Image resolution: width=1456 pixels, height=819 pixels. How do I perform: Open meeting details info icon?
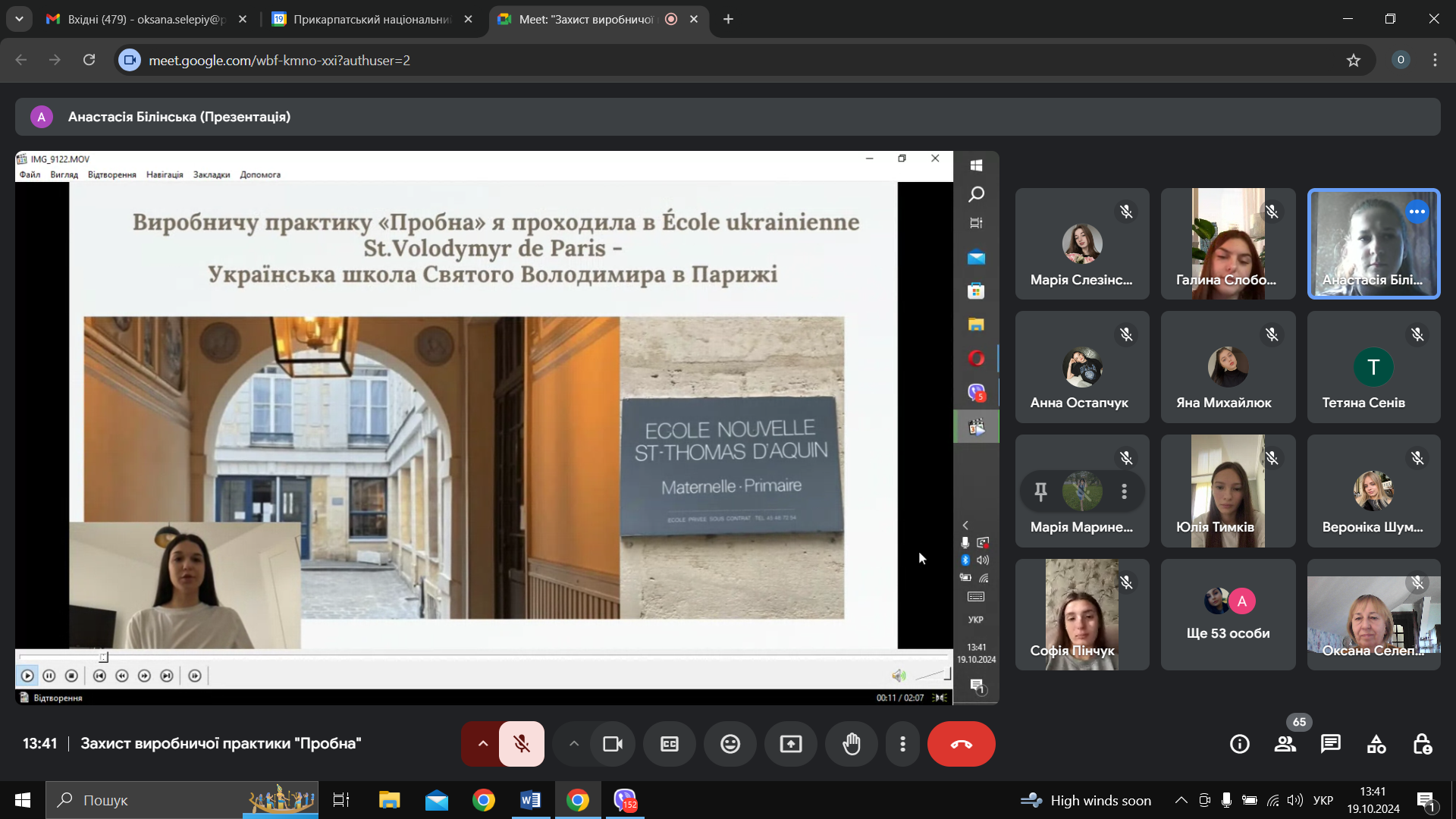[x=1240, y=744]
